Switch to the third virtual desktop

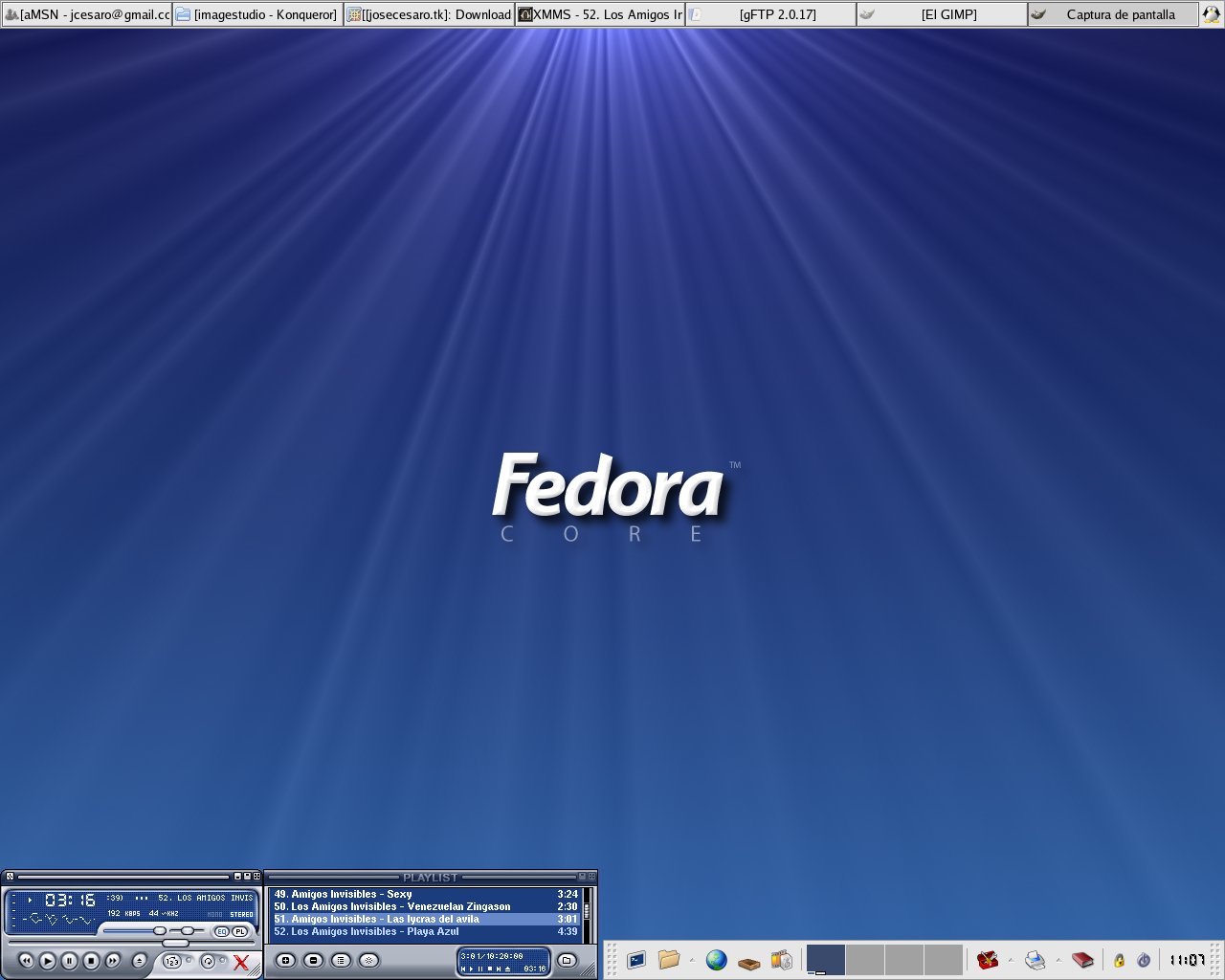coord(904,960)
